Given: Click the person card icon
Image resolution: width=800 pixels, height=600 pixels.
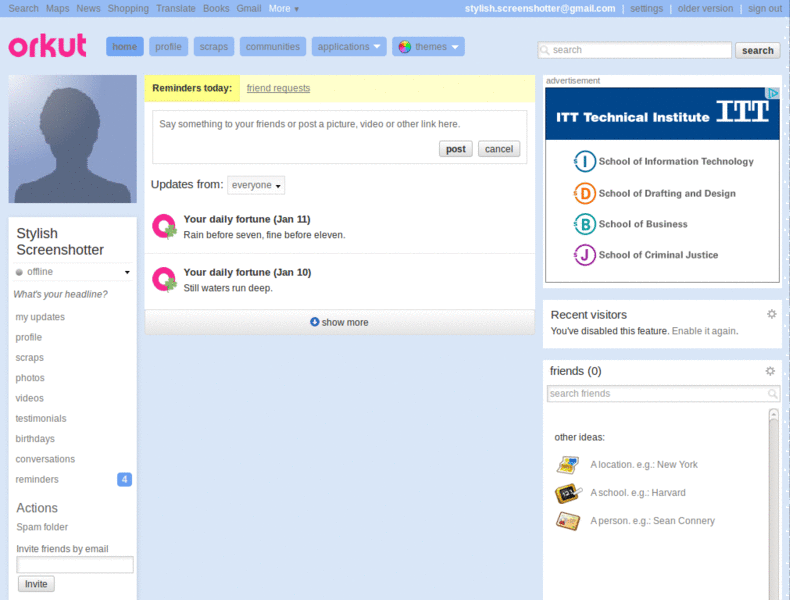Looking at the screenshot, I should click(568, 521).
